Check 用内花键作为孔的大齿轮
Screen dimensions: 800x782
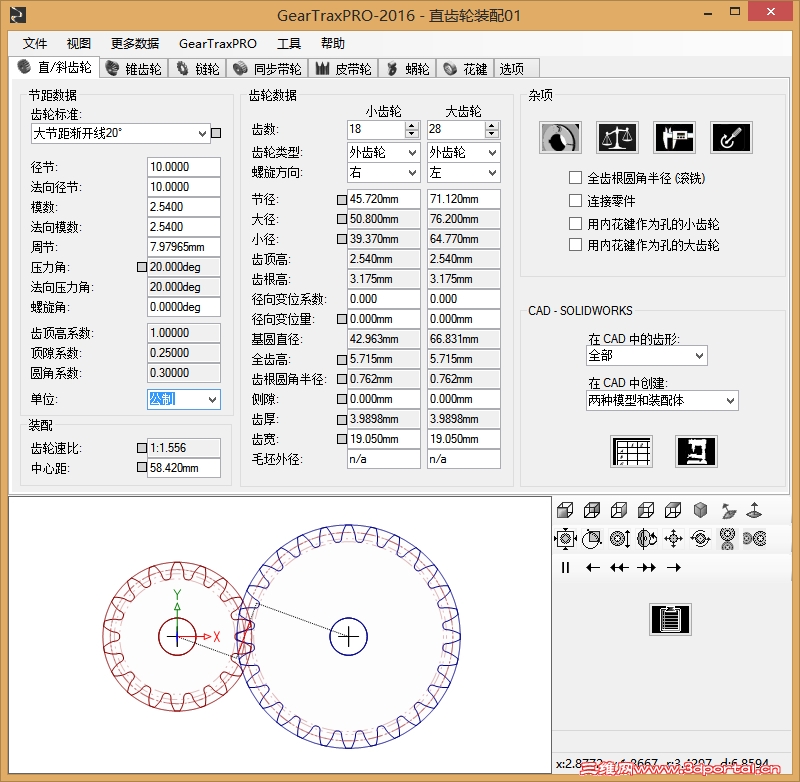[x=576, y=245]
